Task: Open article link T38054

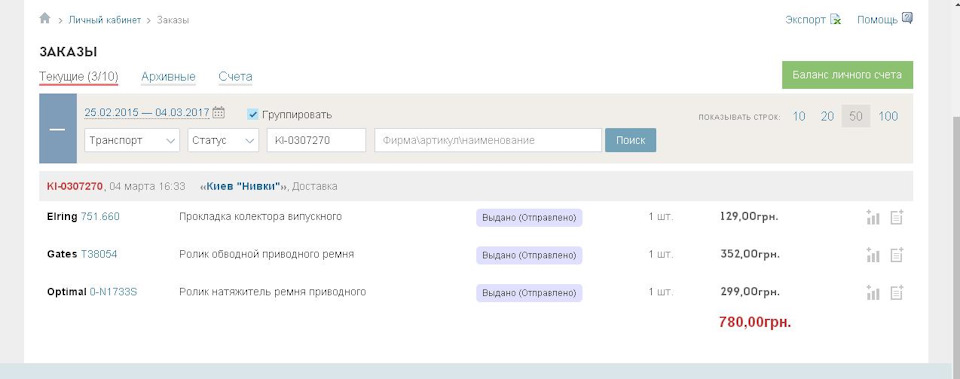Action: tap(99, 254)
